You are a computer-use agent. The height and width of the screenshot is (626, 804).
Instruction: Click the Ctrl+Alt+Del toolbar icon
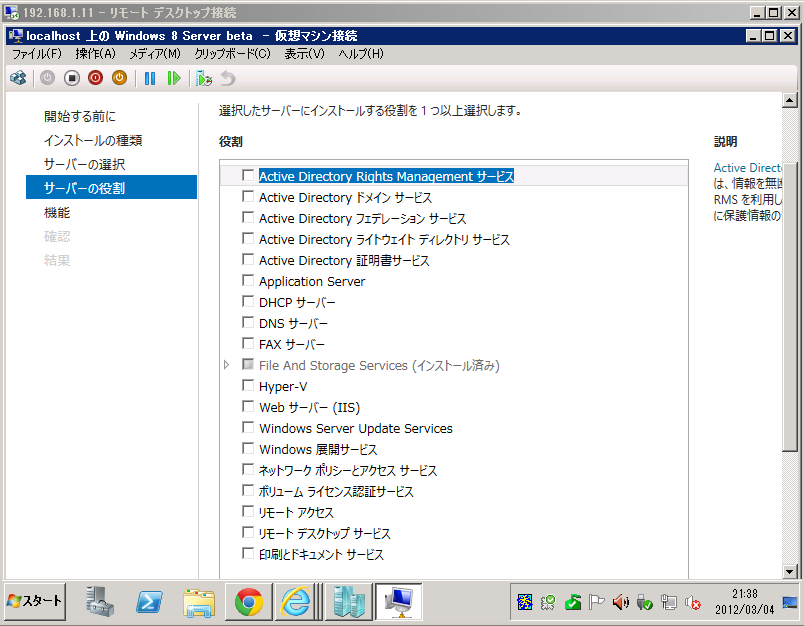(18, 78)
